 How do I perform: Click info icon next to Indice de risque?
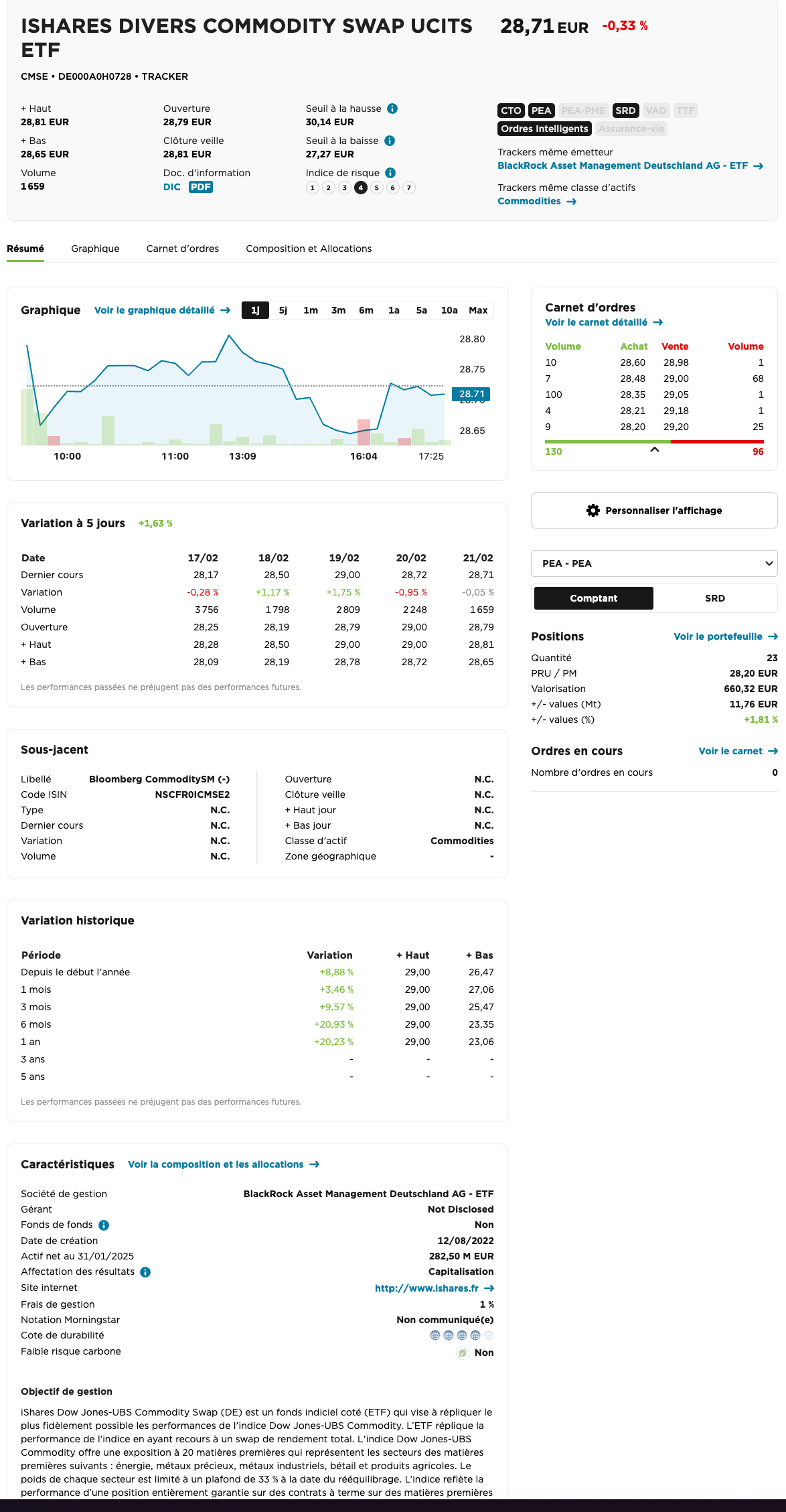click(x=390, y=173)
